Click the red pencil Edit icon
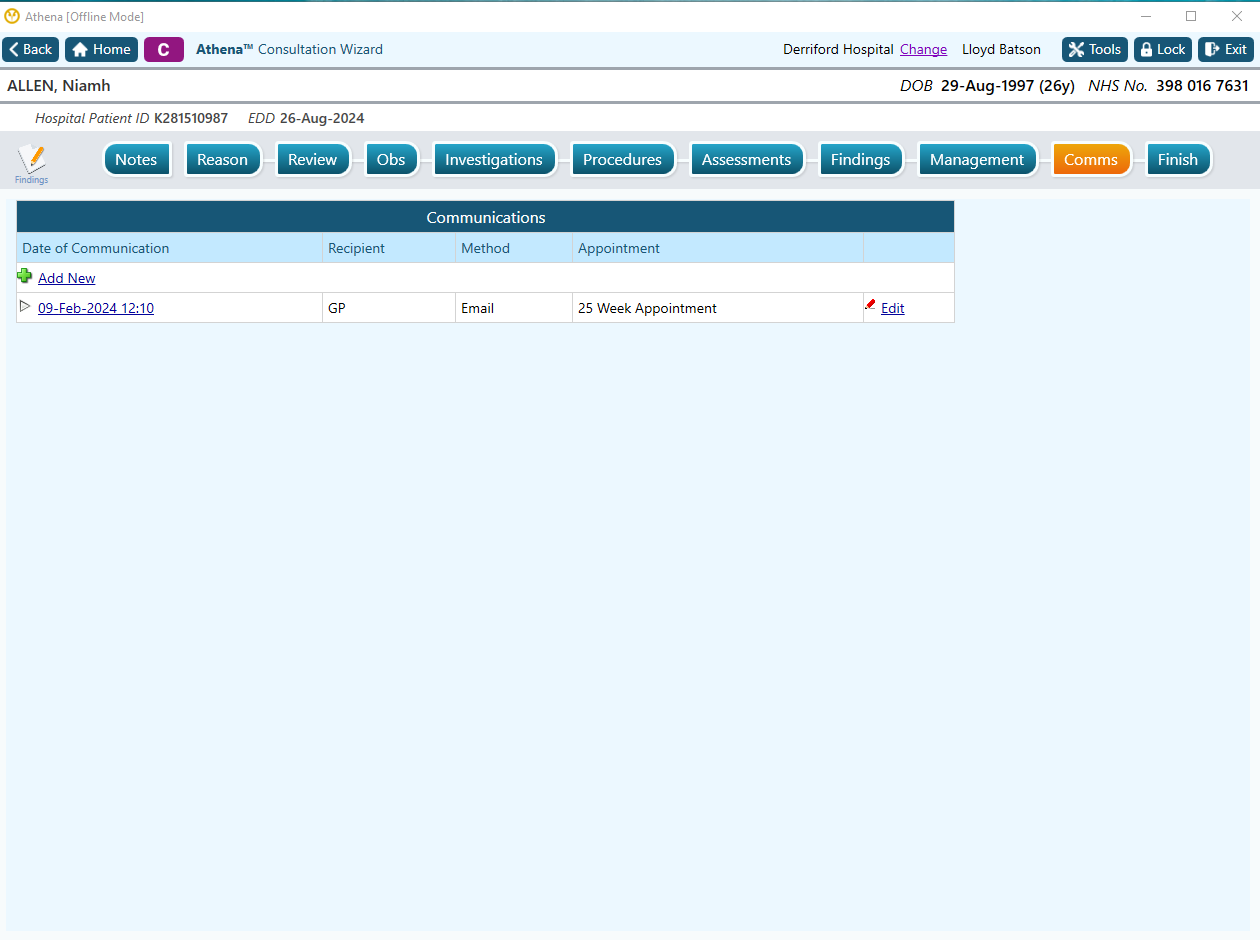This screenshot has height=940, width=1260. coord(870,306)
